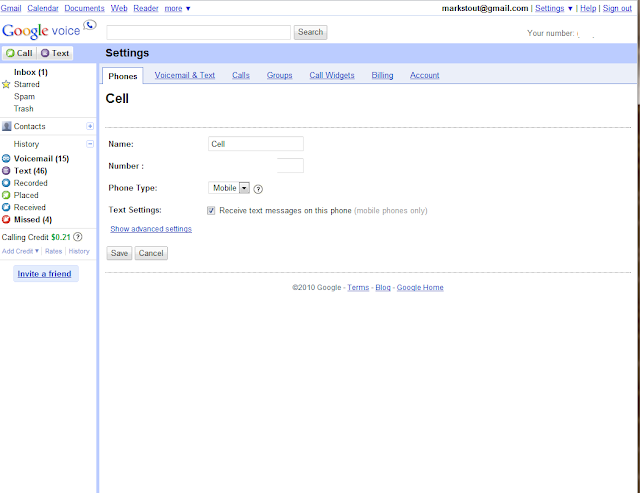Open Missed (4) in sidebar
Viewport: 640px width, 493px height.
pos(33,220)
